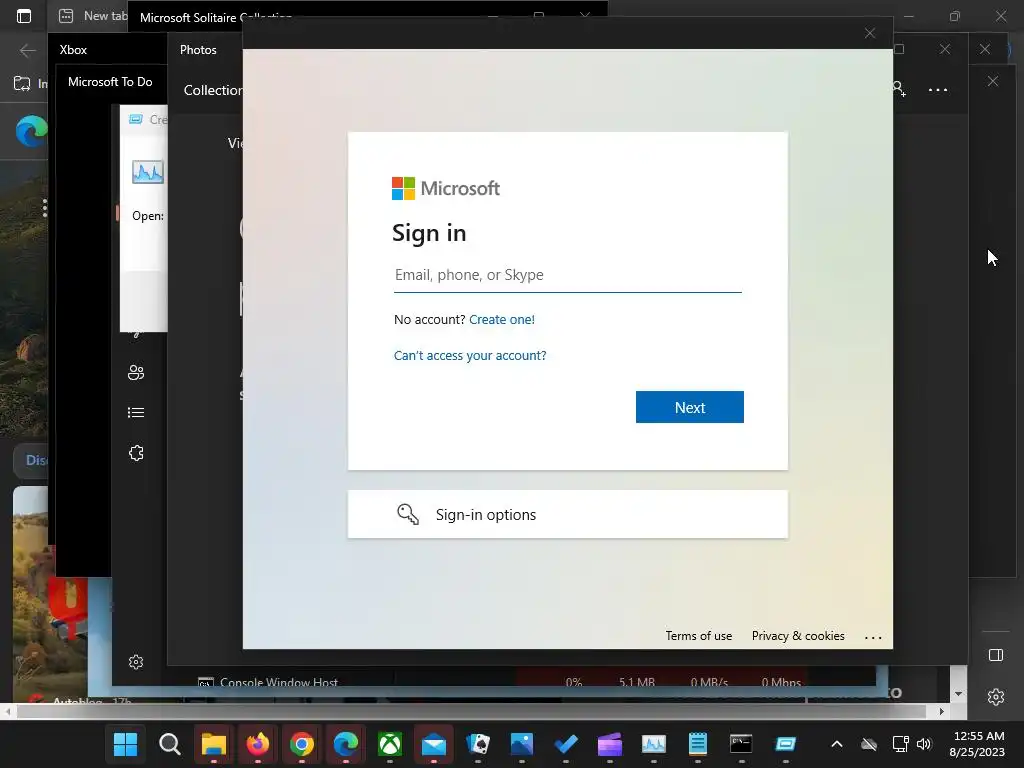The image size is (1024, 768).
Task: Open Sign-in options
Action: 568,515
